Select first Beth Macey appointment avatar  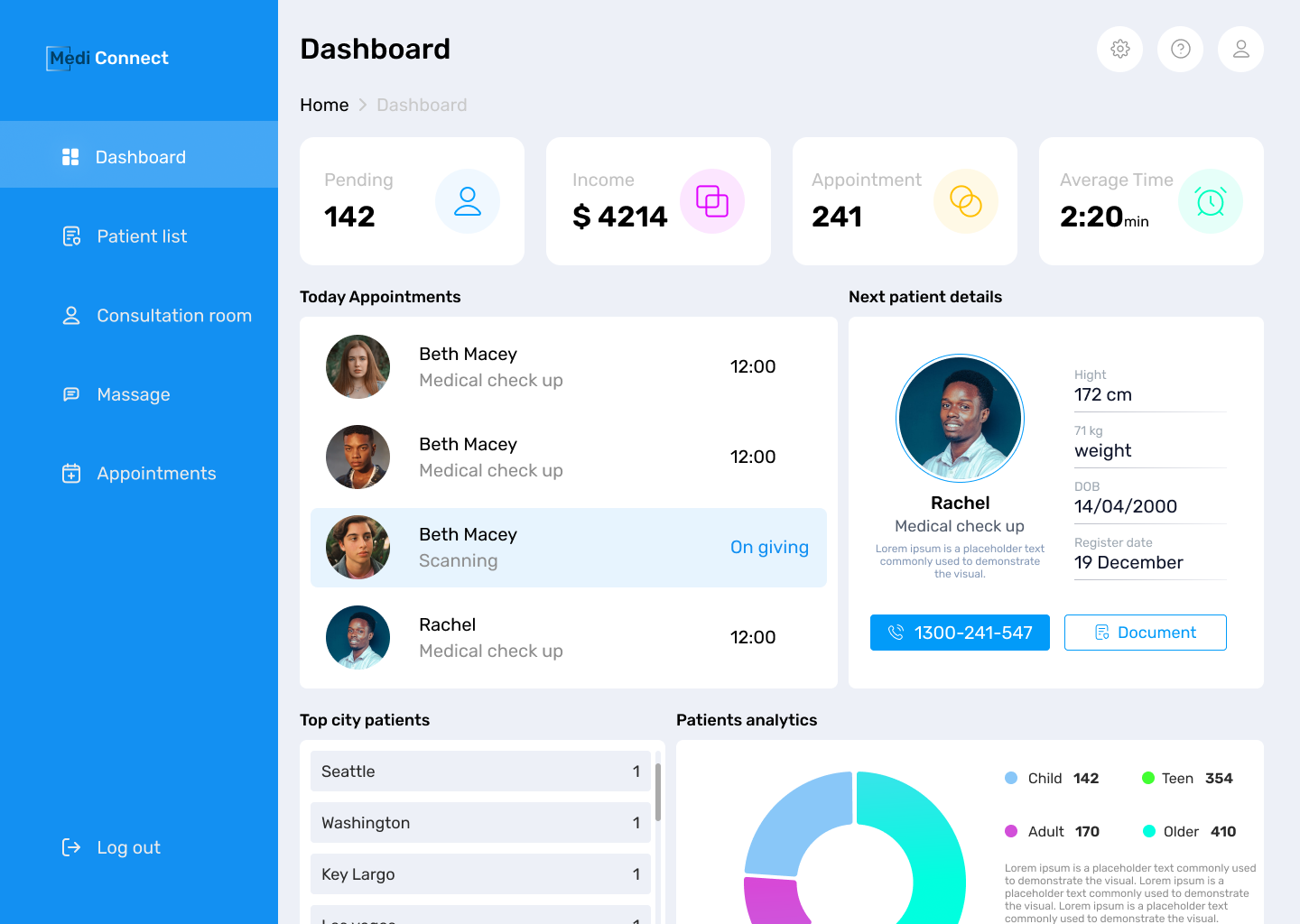pos(357,366)
